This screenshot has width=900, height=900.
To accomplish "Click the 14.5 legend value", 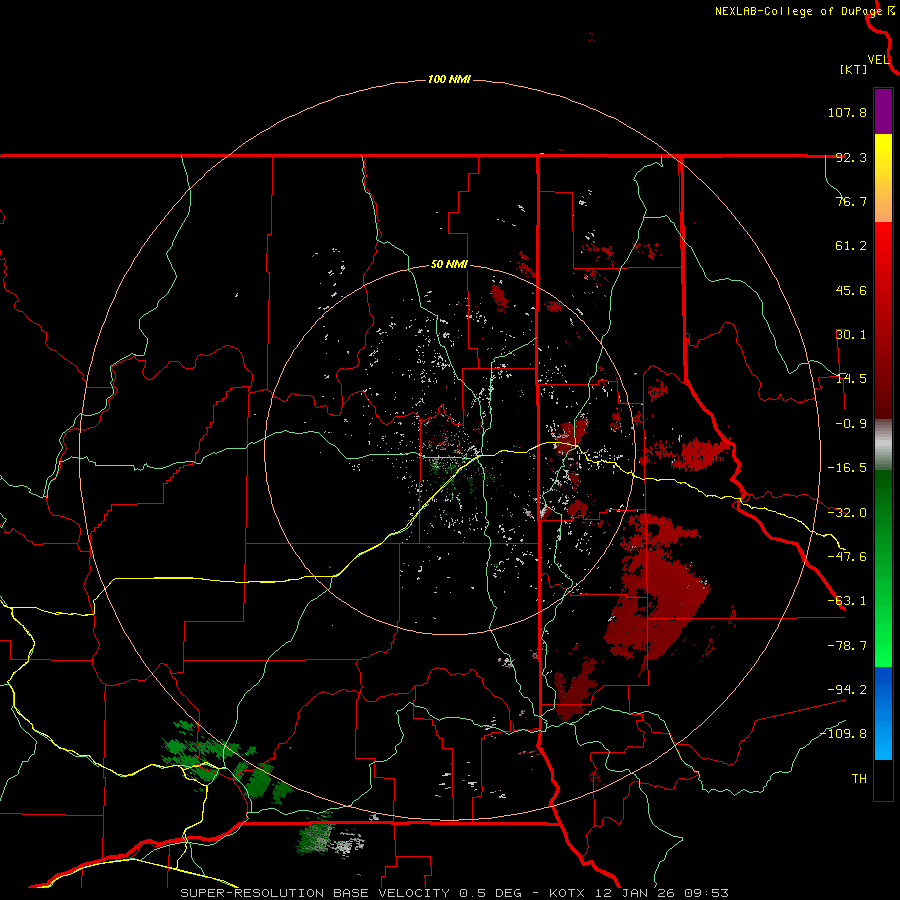I will click(851, 379).
